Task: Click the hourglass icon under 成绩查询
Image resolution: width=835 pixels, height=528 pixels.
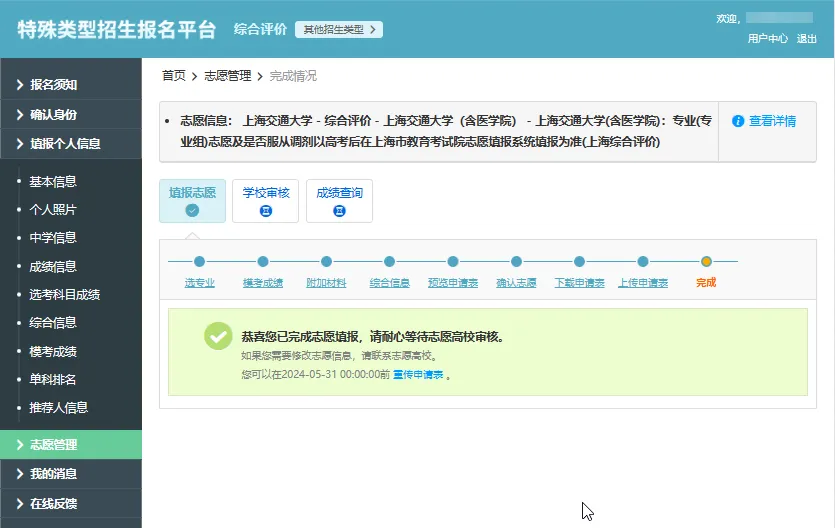Action: 339,211
